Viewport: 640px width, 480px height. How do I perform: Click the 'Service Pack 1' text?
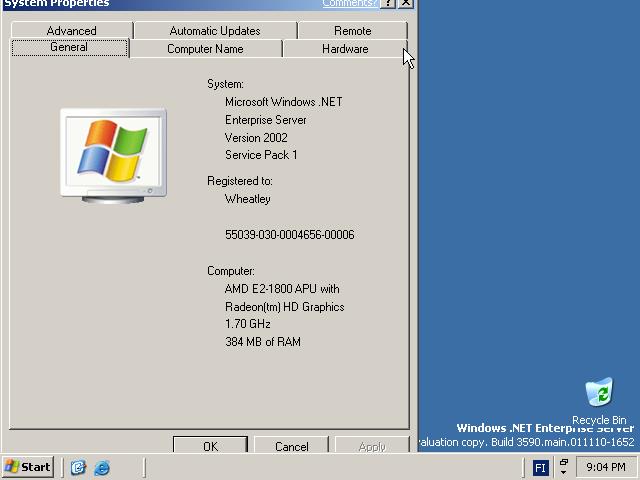261,155
